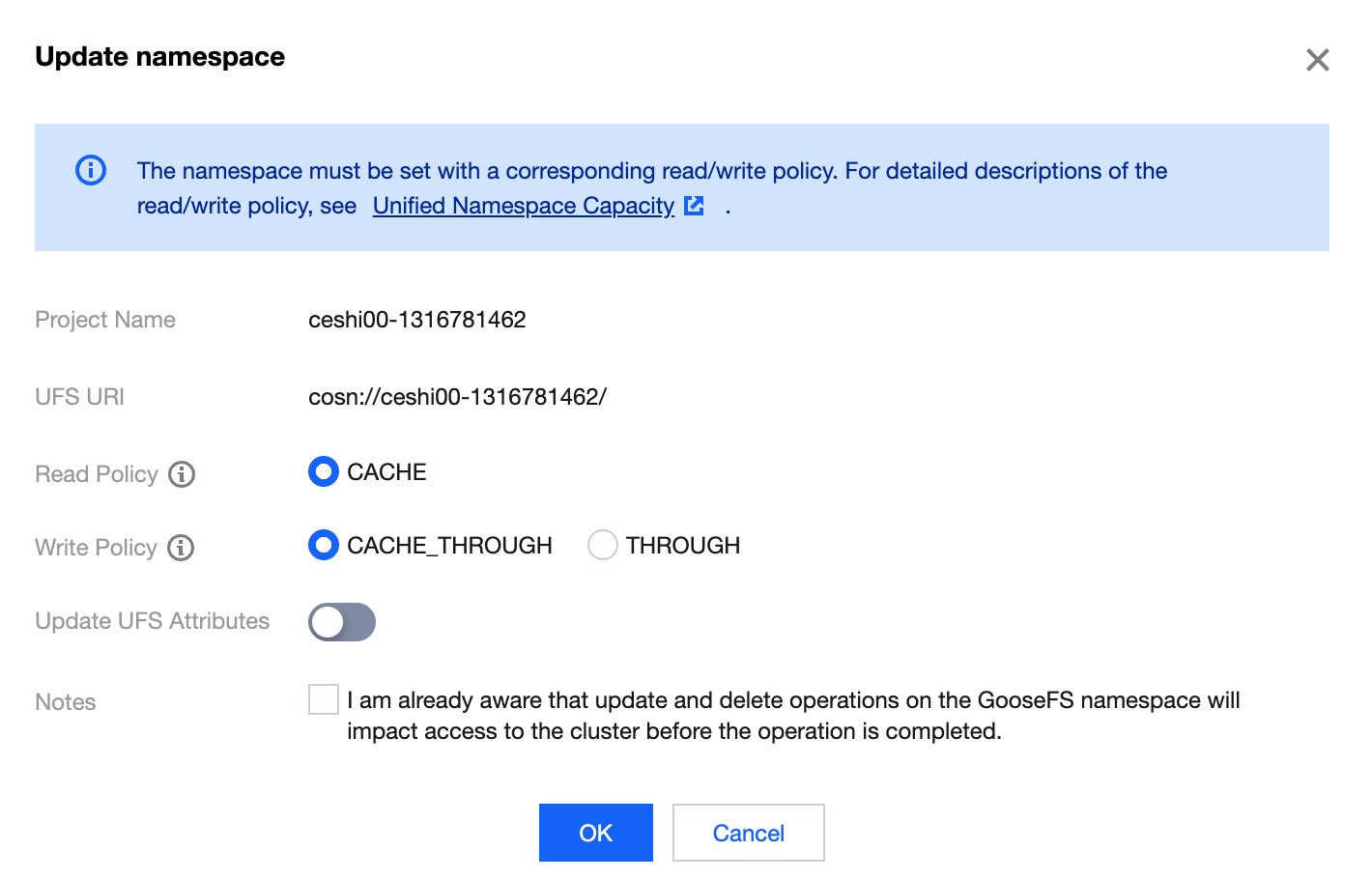Image resolution: width=1372 pixels, height=879 pixels.
Task: Click the Write Policy info icon
Action: point(181,548)
